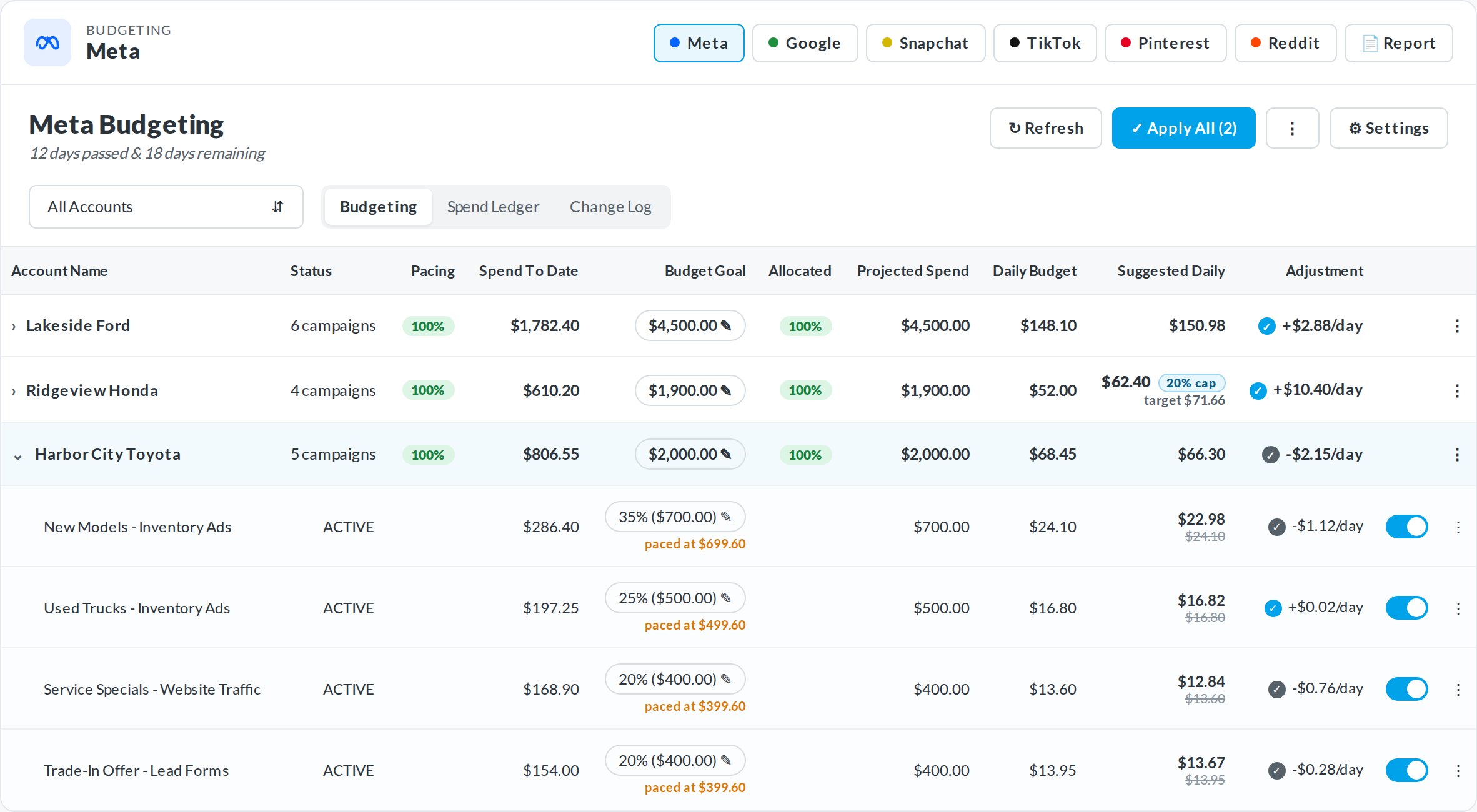This screenshot has width=1477, height=812.
Task: Open Lakeside Ford row kebab menu
Action: tap(1457, 326)
